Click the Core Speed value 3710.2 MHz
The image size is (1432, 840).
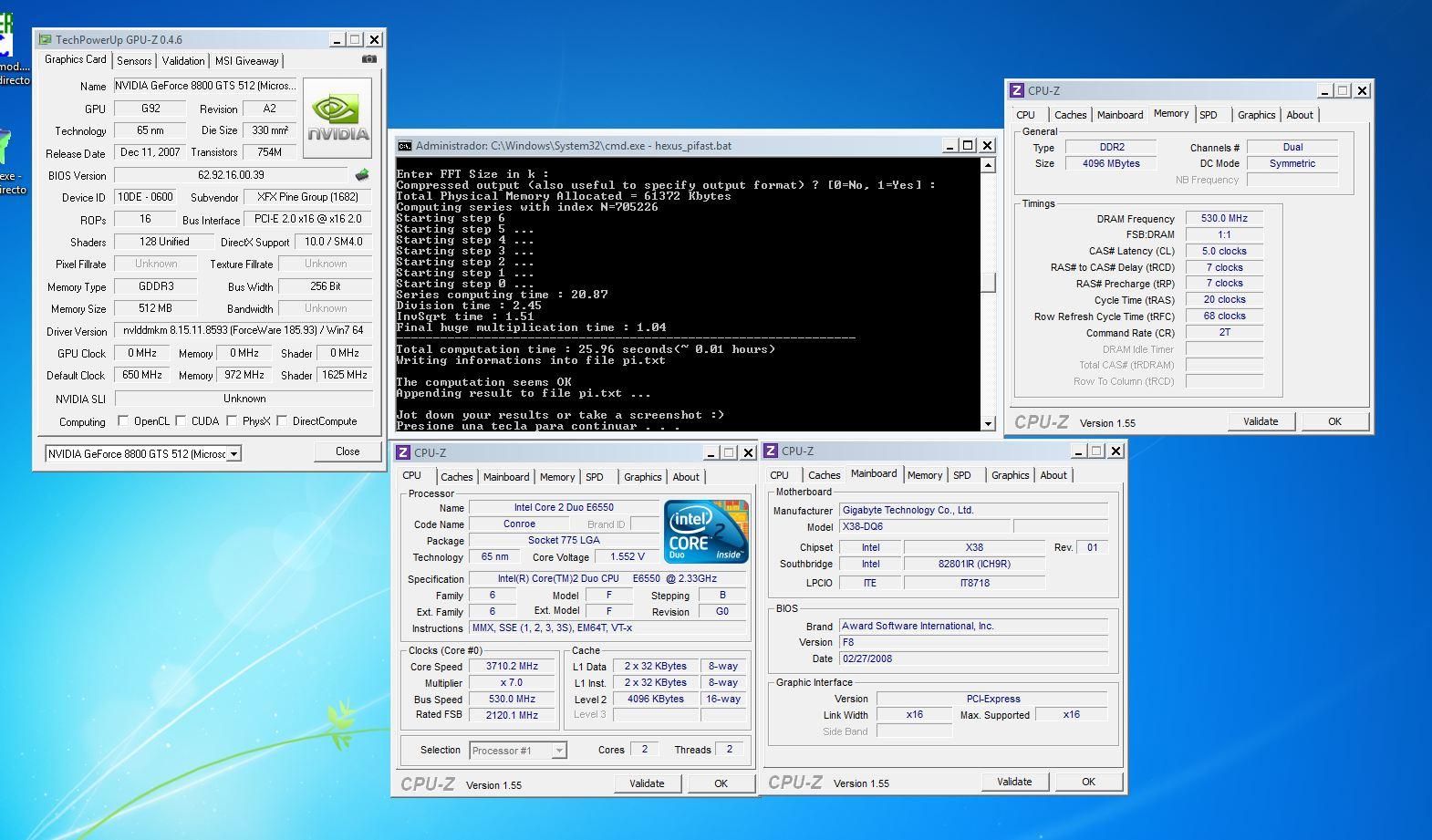[x=512, y=667]
